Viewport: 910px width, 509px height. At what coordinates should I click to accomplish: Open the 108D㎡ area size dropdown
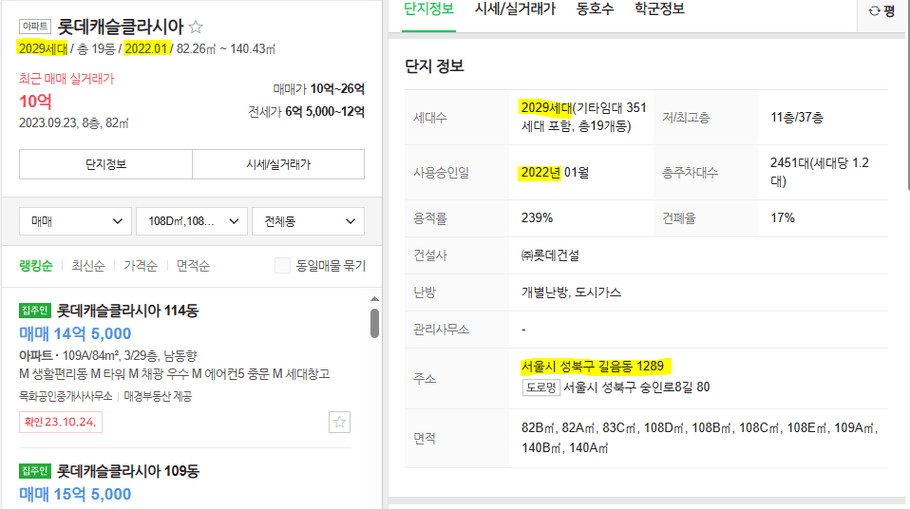[192, 221]
